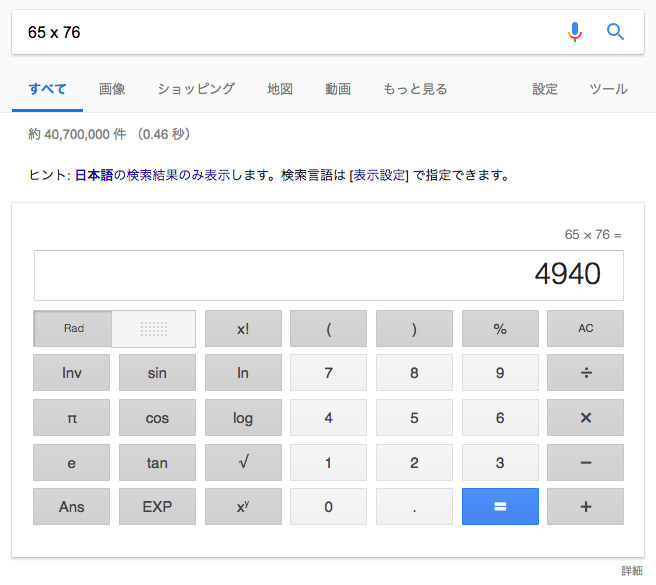This screenshot has height=585, width=656.
Task: Insert a close parenthesis
Action: point(414,328)
